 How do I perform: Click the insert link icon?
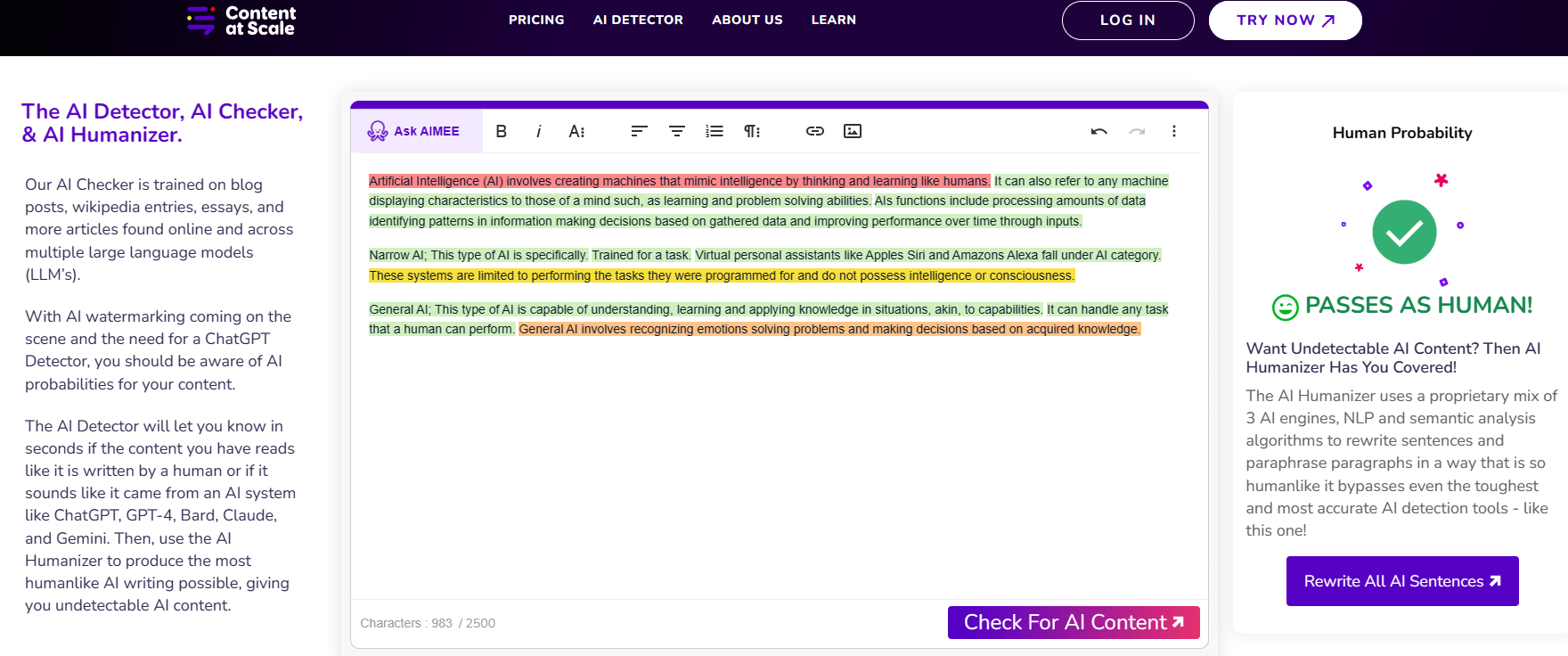[x=814, y=131]
